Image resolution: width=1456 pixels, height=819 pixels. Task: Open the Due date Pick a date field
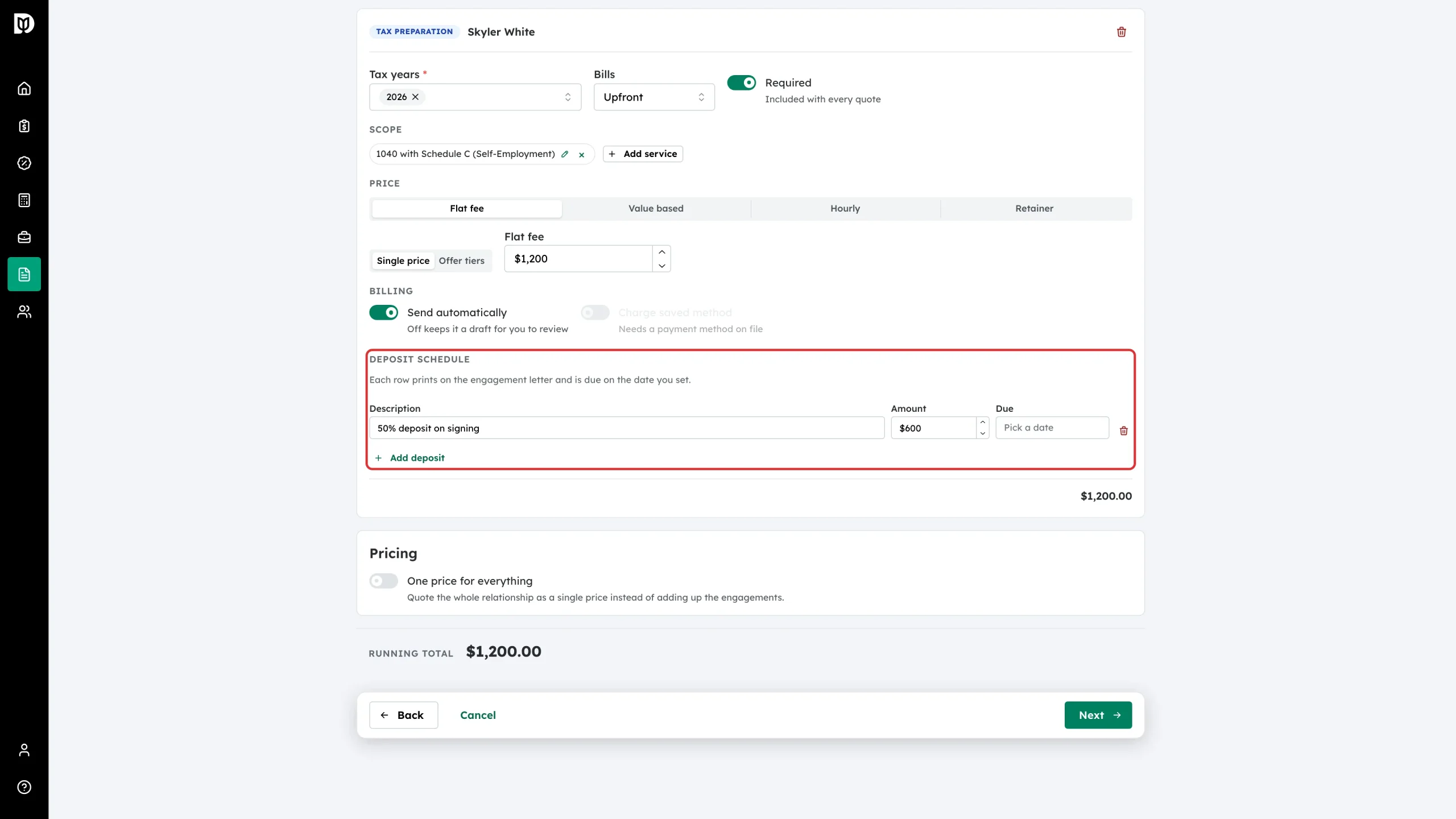click(x=1052, y=428)
